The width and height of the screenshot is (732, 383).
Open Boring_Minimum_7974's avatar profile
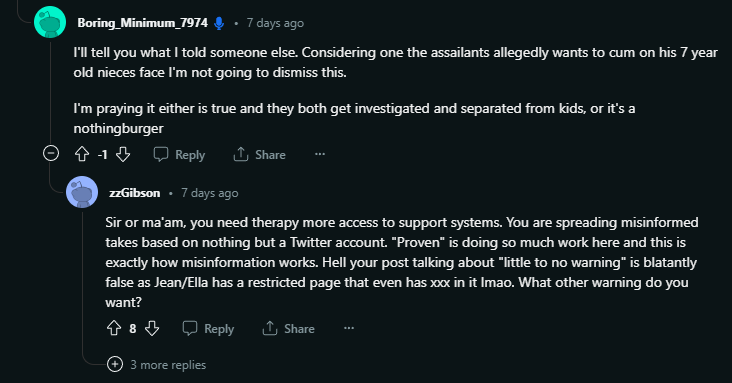pyautogui.click(x=50, y=22)
